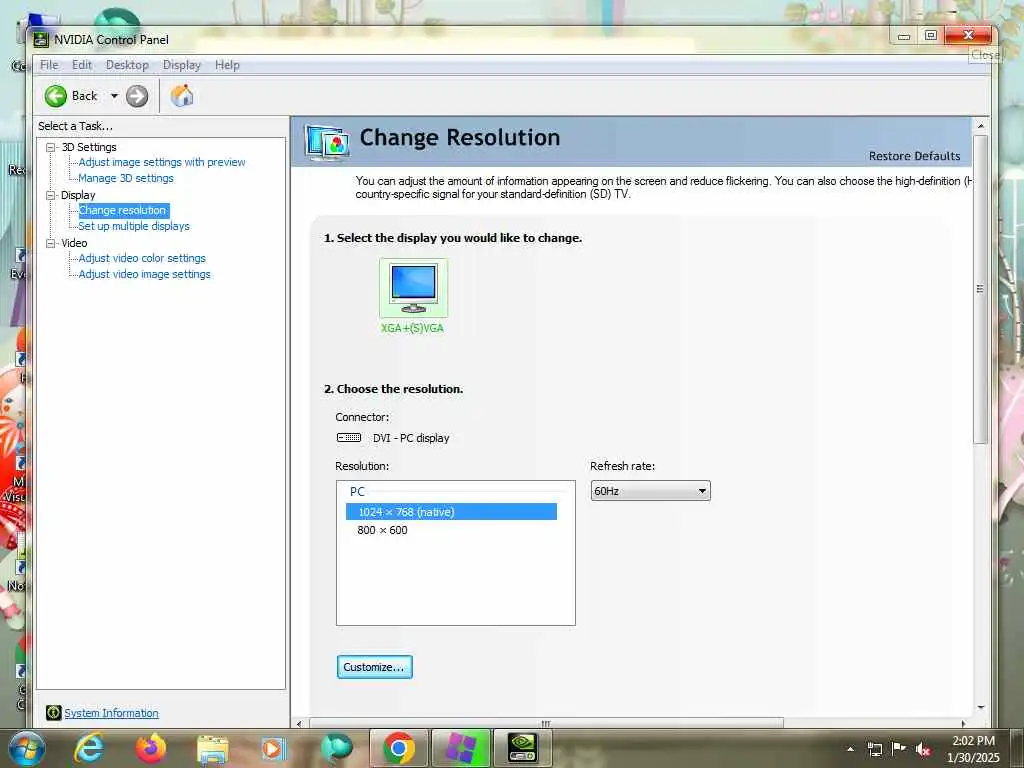Image resolution: width=1024 pixels, height=768 pixels.
Task: Collapse the 3D Settings tree node
Action: [x=50, y=147]
